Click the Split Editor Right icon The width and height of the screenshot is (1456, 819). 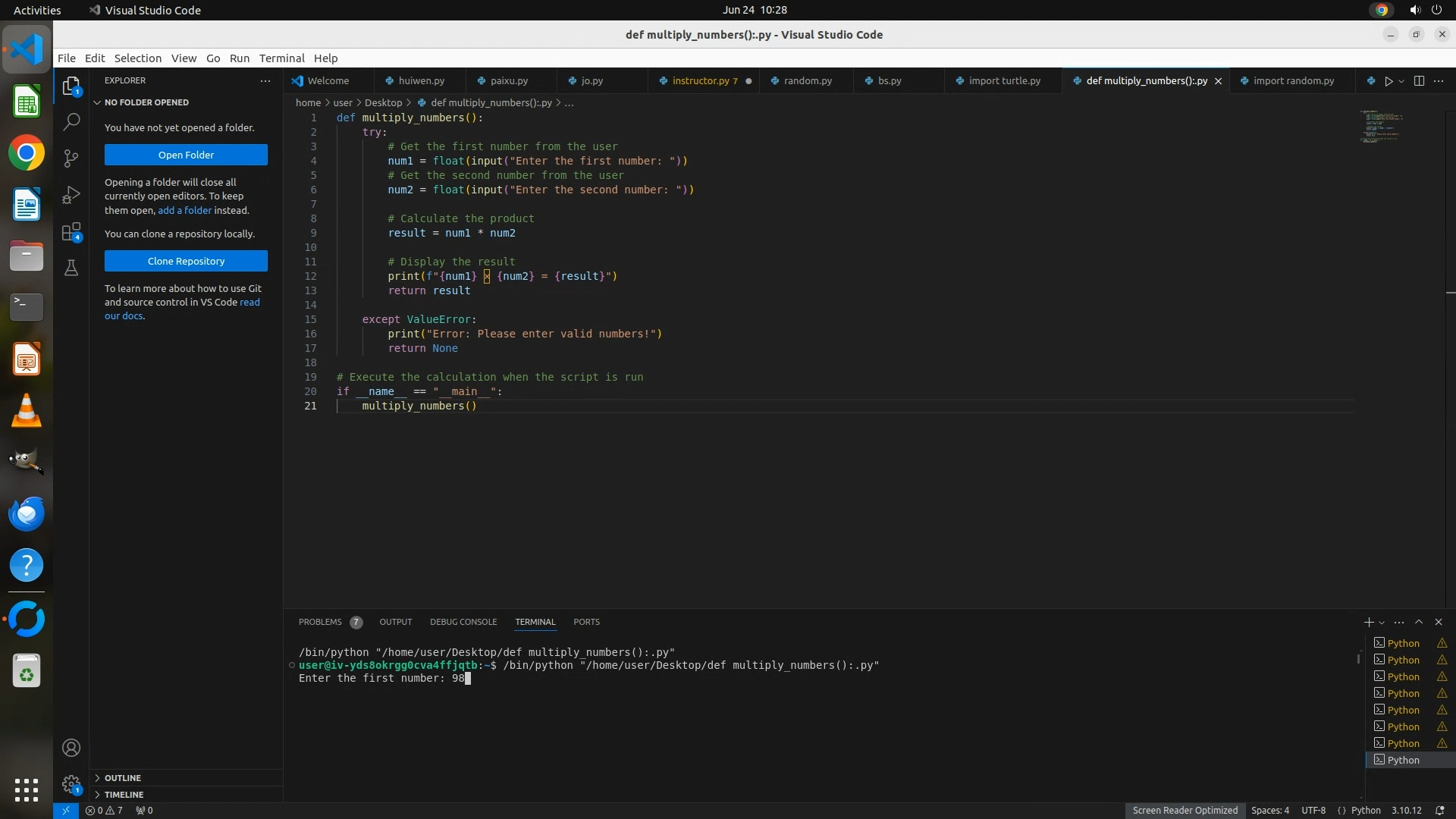(x=1419, y=81)
